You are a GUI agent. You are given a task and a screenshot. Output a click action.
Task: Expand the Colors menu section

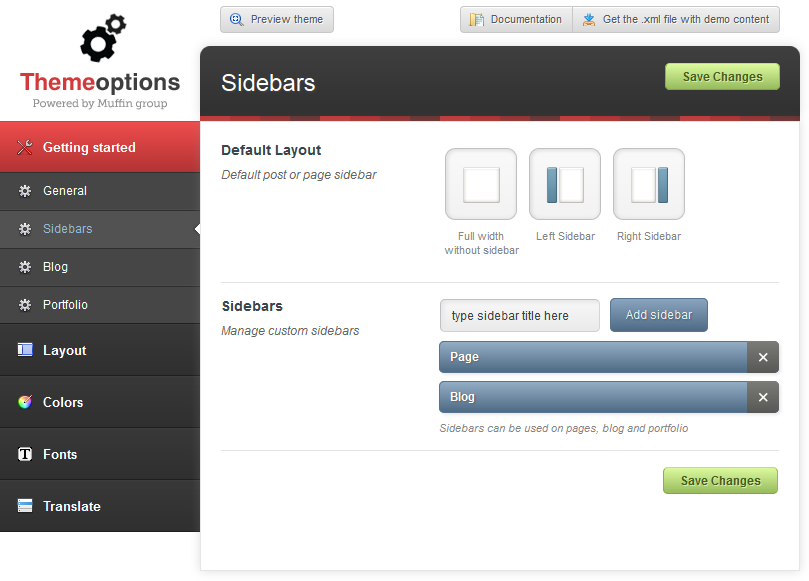pos(63,402)
